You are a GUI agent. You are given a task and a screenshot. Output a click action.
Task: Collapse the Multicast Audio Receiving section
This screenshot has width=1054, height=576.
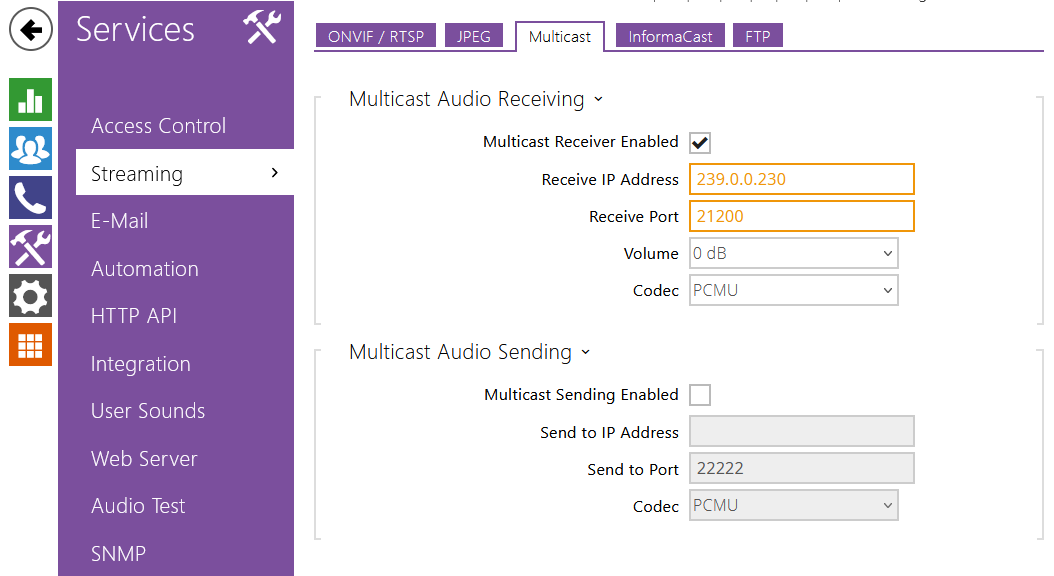[x=598, y=99]
